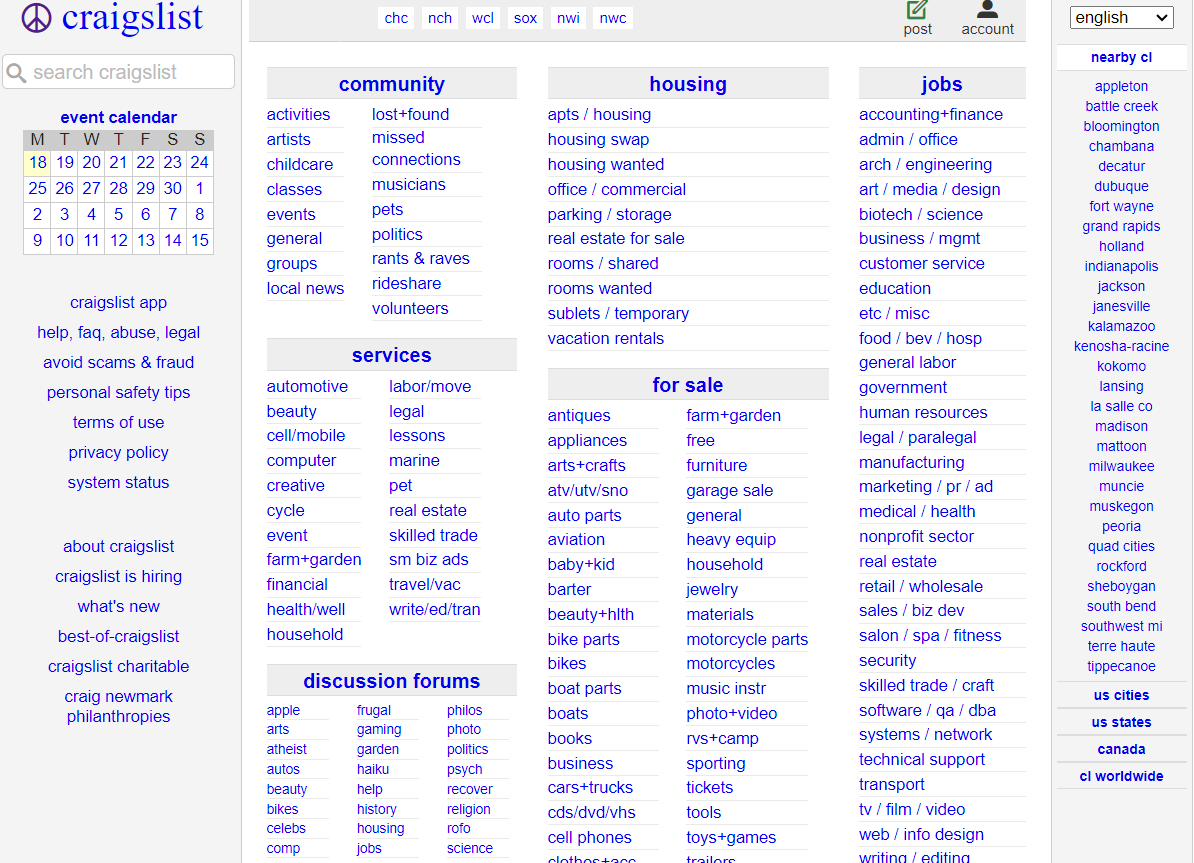Image resolution: width=1194 pixels, height=863 pixels.
Task: Open the discussion forums header
Action: point(391,681)
